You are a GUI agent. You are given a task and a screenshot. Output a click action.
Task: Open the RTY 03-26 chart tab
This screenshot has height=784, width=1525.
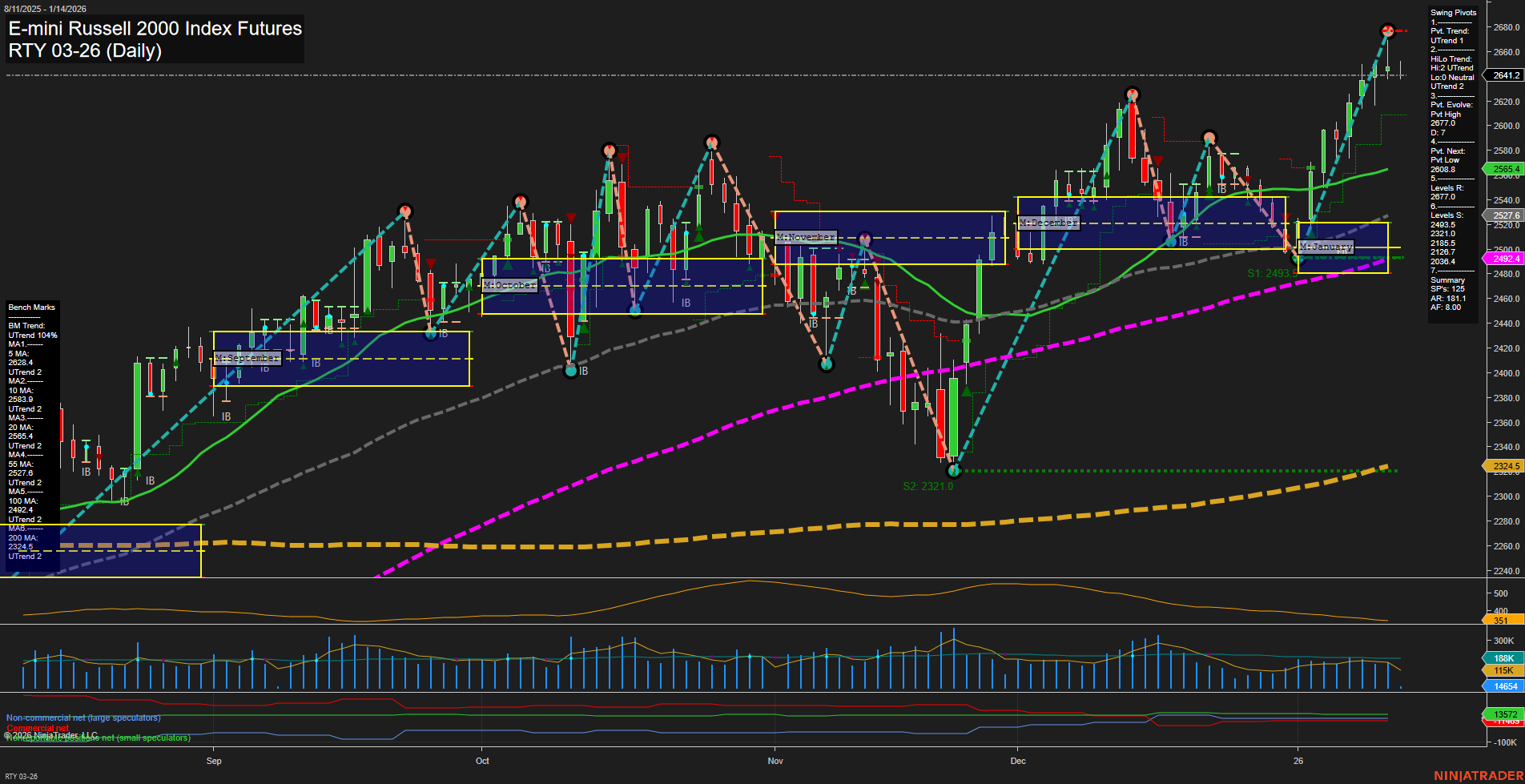tap(21, 776)
